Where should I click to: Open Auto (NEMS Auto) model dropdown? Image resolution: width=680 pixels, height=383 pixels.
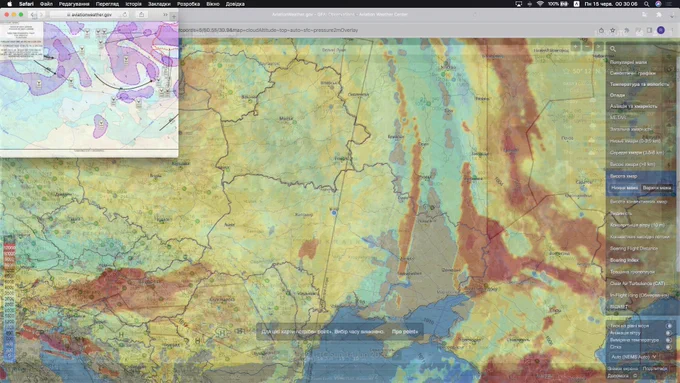[x=634, y=357]
